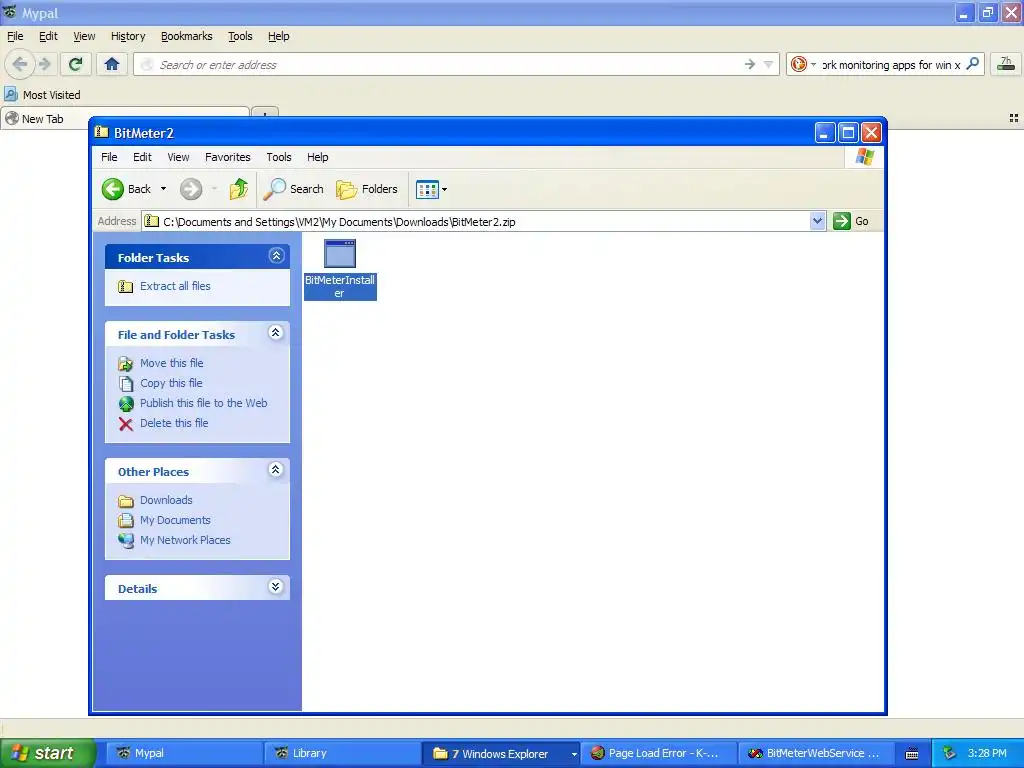Image resolution: width=1024 pixels, height=768 pixels.
Task: Click Publish this file to the Web
Action: tap(204, 403)
